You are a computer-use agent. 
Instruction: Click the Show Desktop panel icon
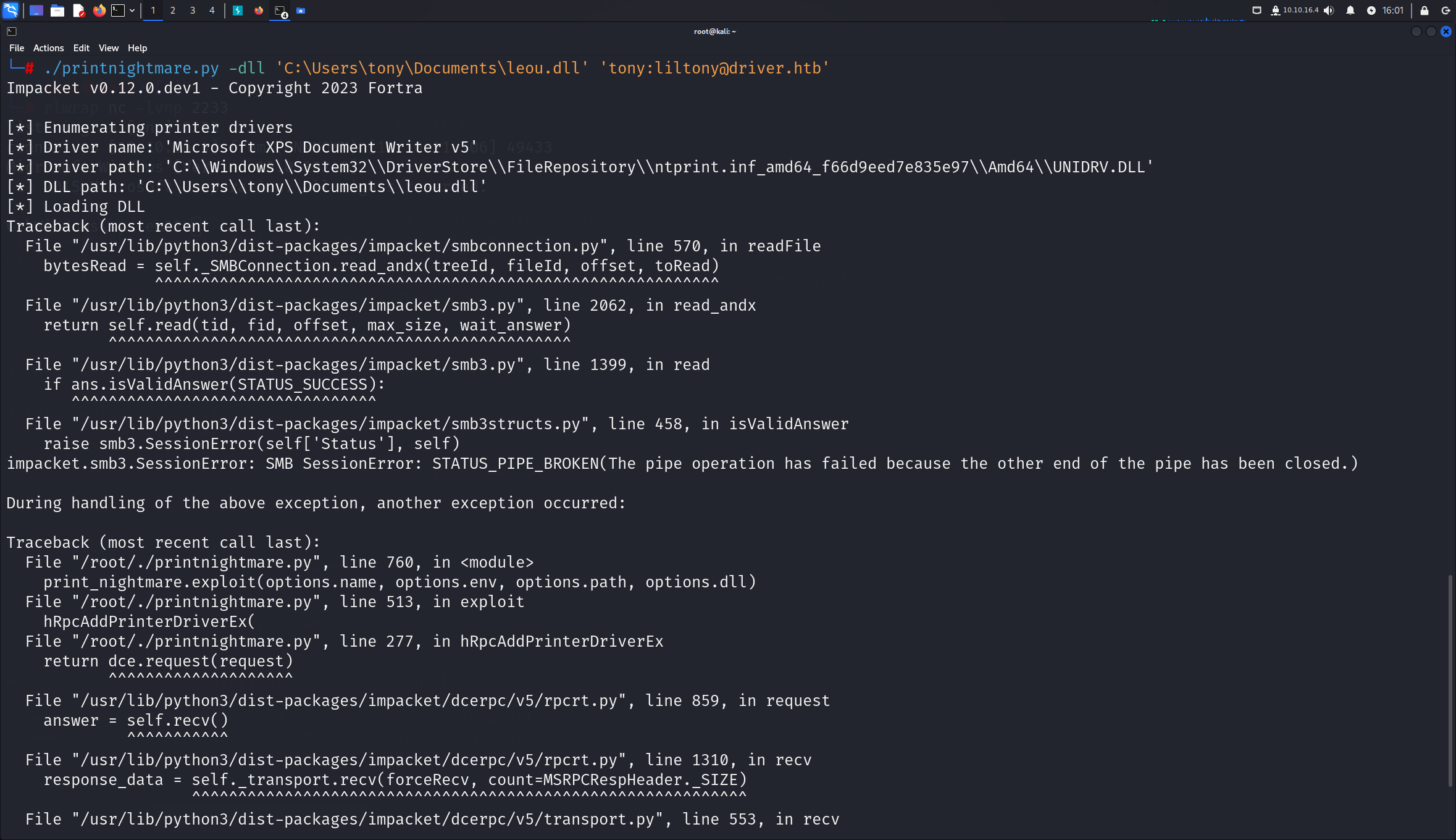coord(36,10)
